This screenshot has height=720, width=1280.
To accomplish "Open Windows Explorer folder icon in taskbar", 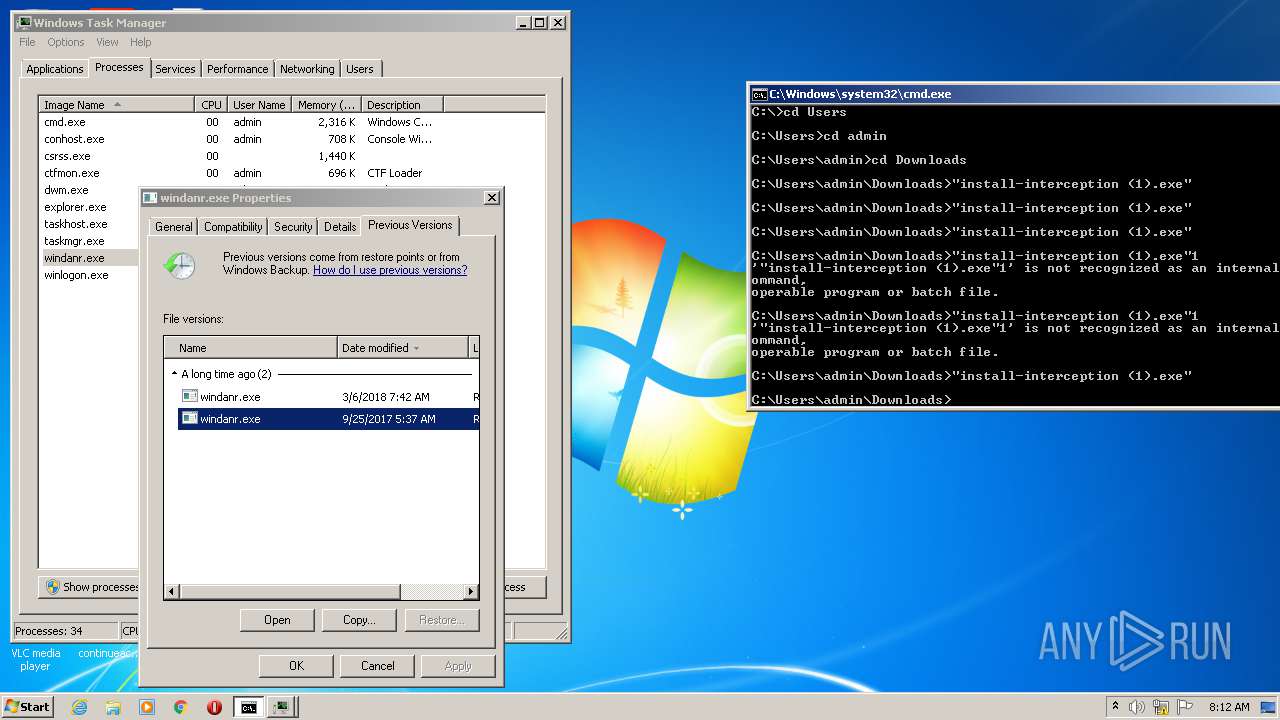I will pos(113,707).
